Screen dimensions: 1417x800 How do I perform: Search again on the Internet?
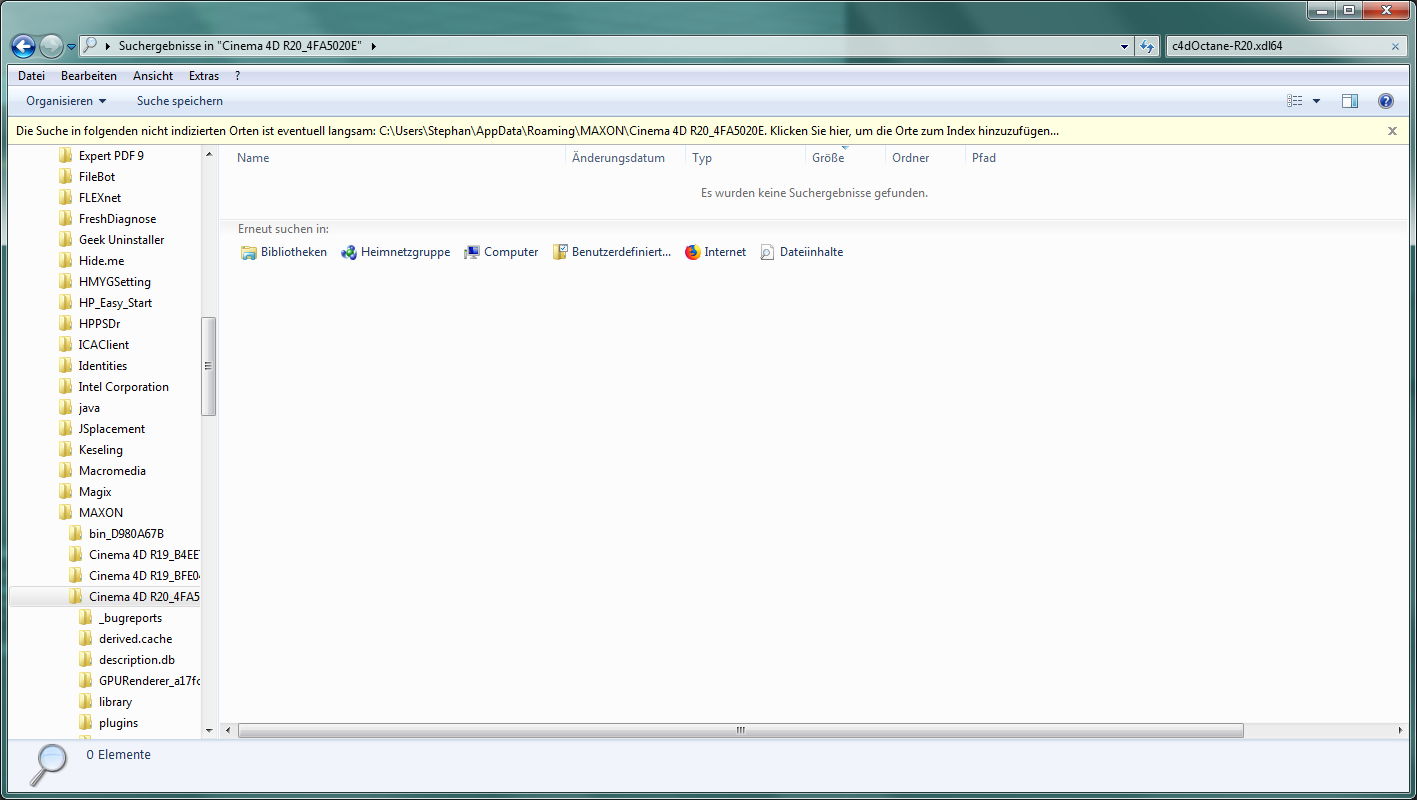715,252
